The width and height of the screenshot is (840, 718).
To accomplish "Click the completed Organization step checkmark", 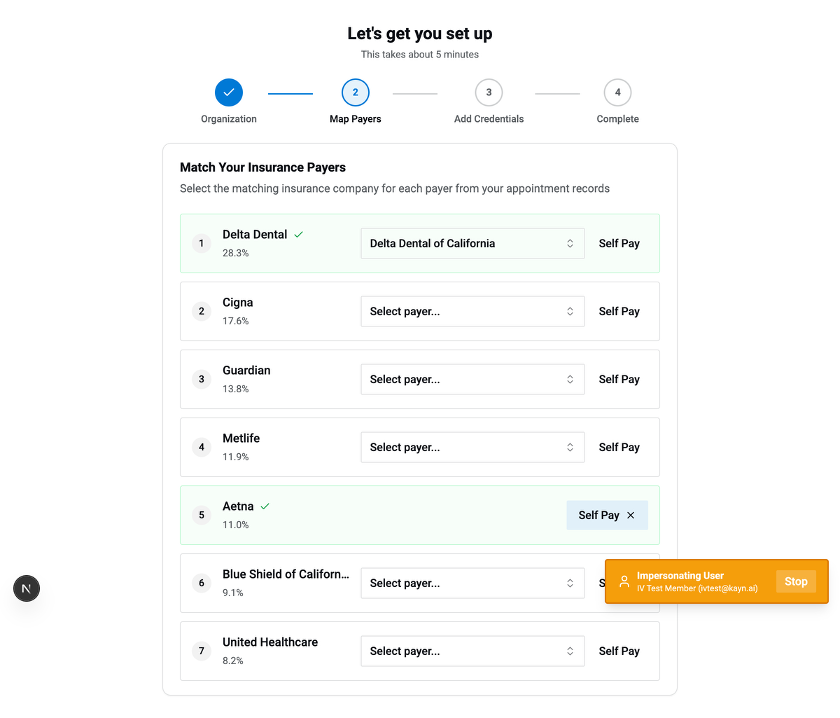I will point(229,93).
